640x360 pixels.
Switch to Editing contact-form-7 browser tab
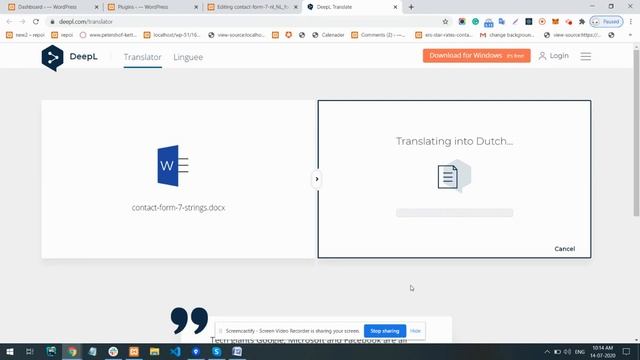point(252,7)
